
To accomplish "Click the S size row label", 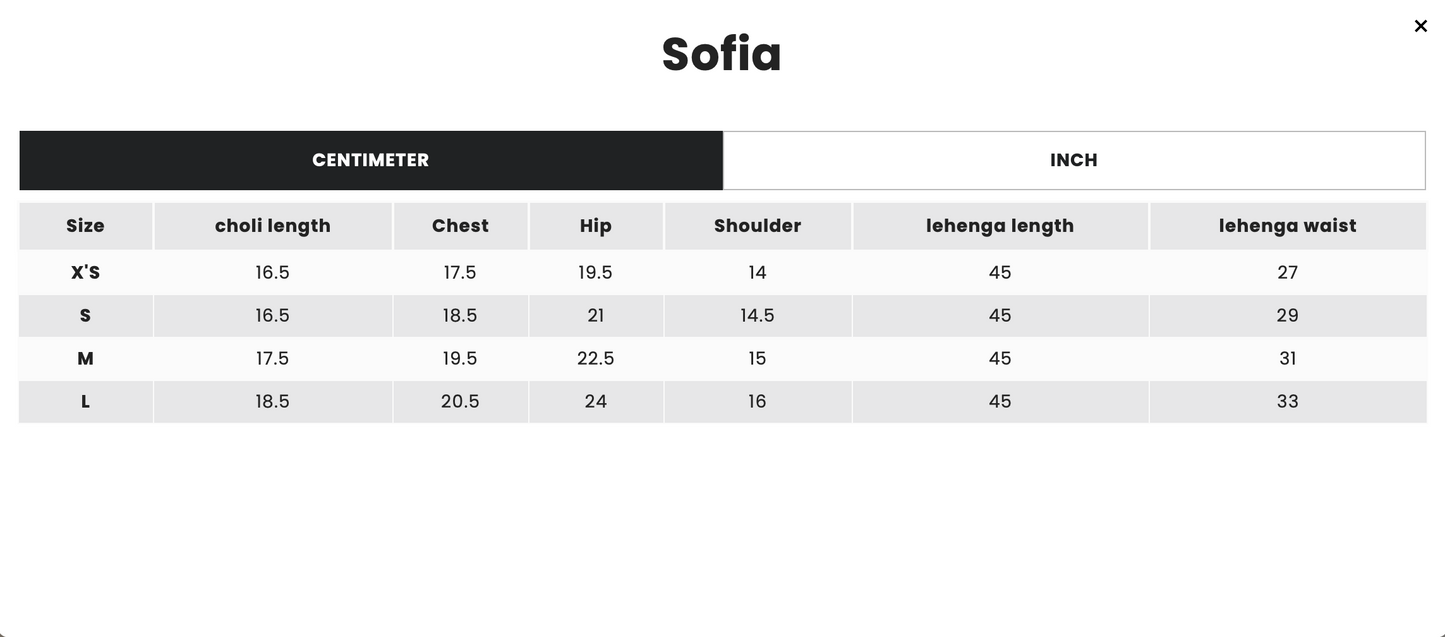I will 85,315.
